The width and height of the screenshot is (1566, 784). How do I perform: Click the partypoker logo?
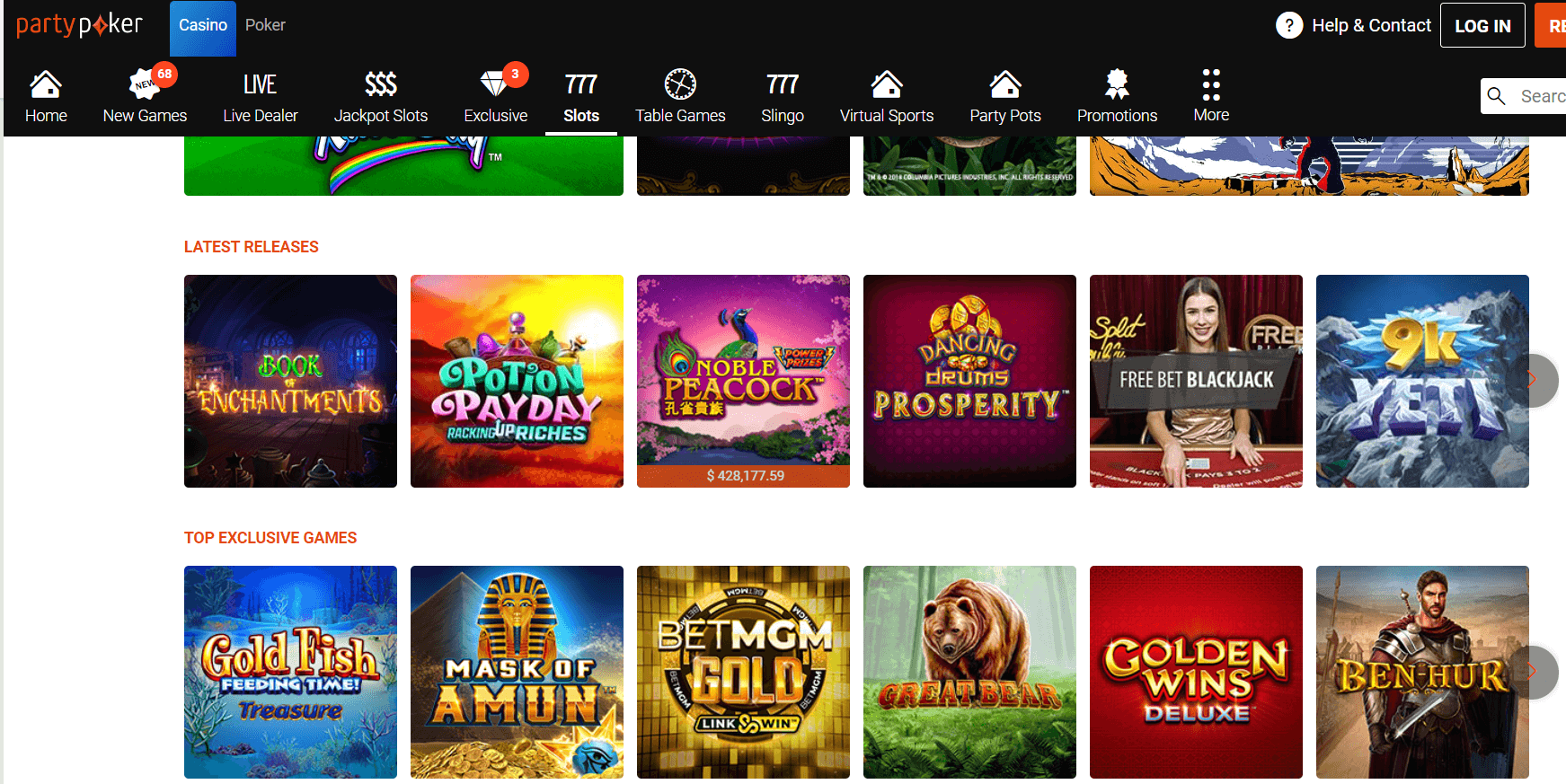tap(79, 24)
